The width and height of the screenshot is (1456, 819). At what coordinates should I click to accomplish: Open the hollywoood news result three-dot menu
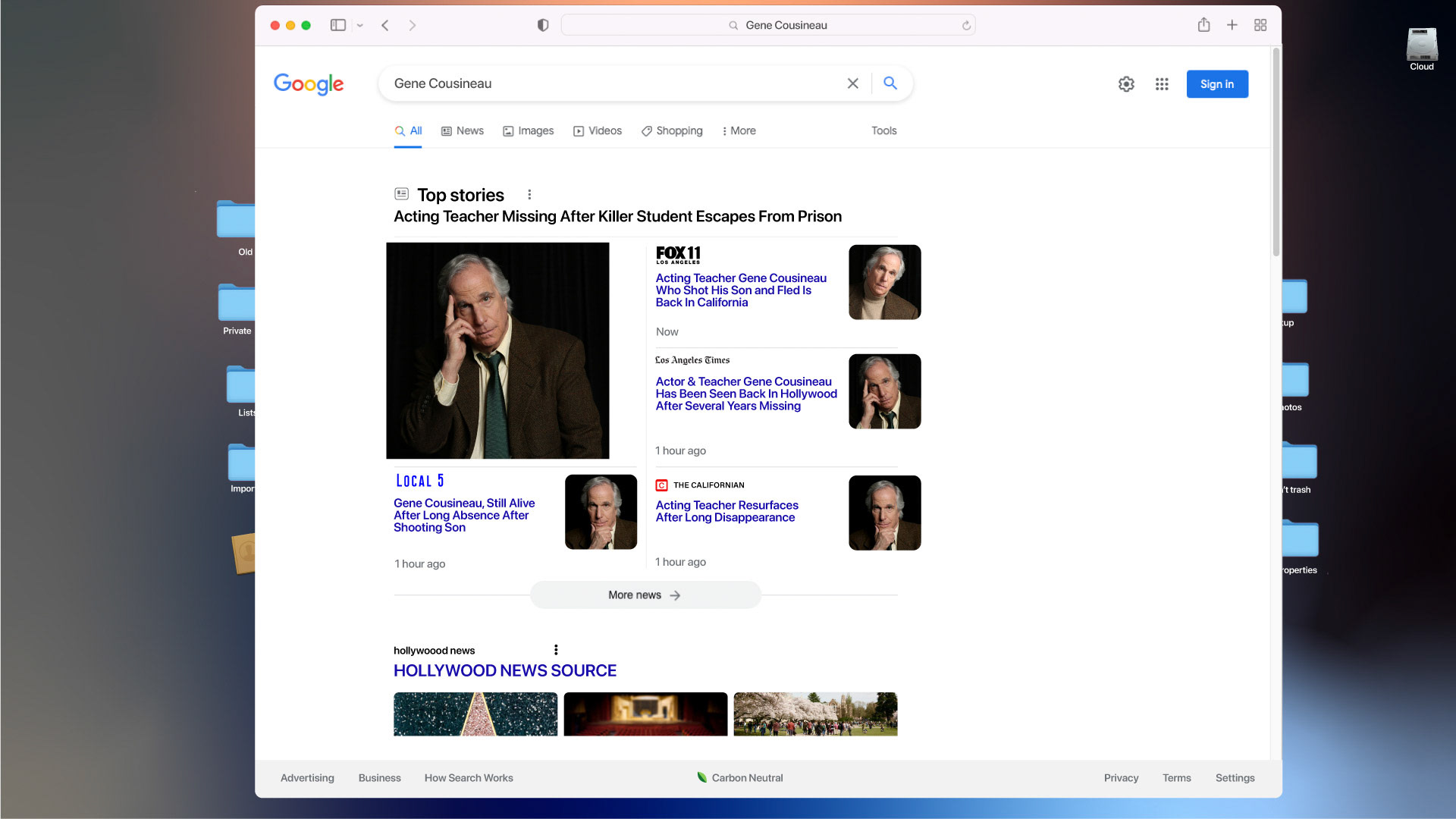(x=556, y=650)
